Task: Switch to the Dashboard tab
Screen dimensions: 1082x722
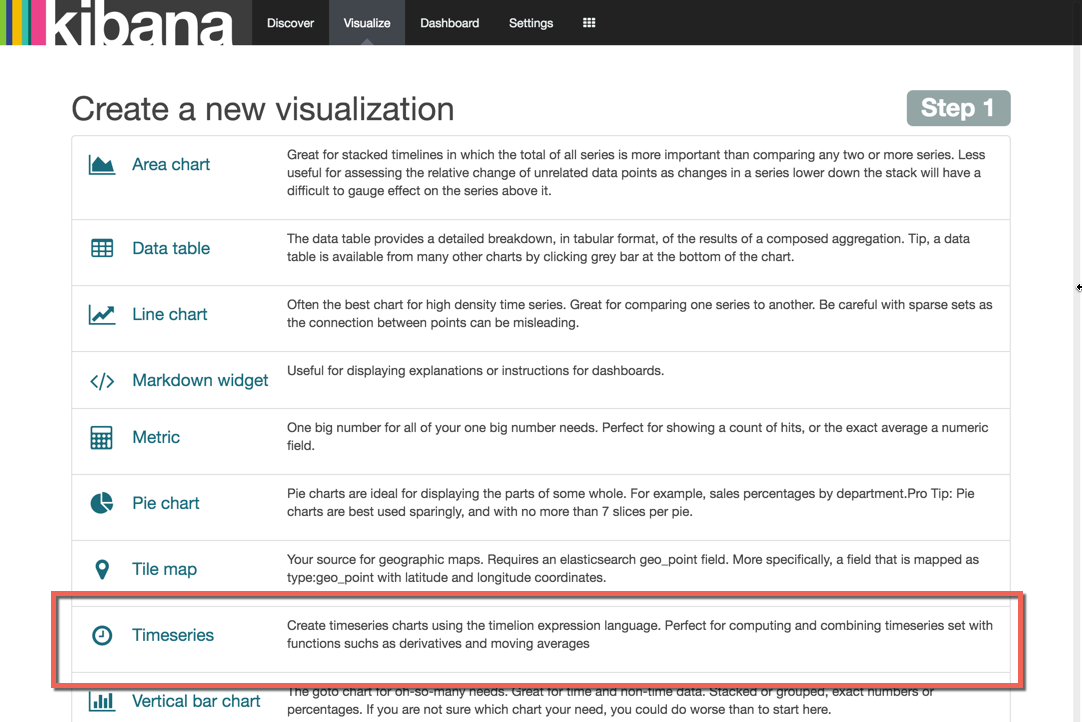Action: [449, 23]
